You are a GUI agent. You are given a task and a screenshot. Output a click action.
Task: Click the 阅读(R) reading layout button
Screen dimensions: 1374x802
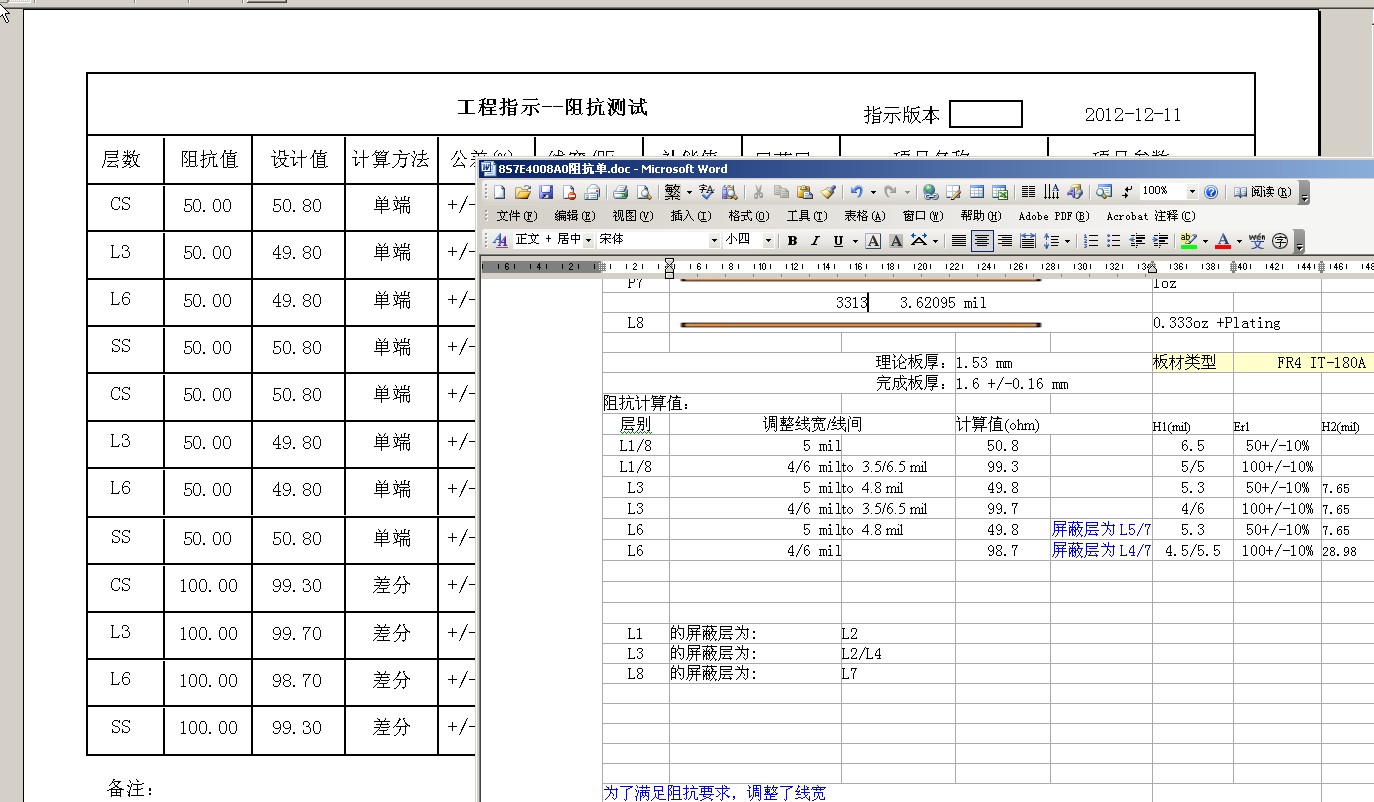coord(1261,192)
